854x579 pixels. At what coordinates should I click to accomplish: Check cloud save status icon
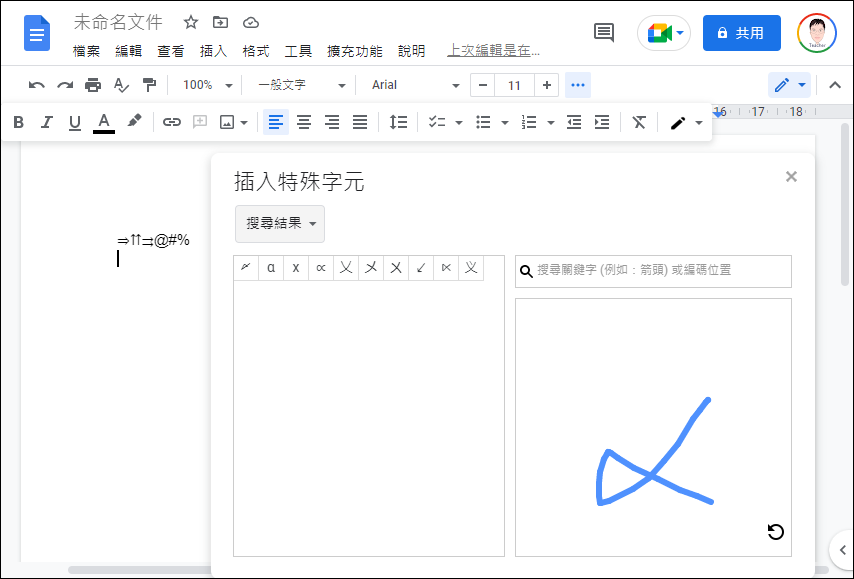coord(251,22)
